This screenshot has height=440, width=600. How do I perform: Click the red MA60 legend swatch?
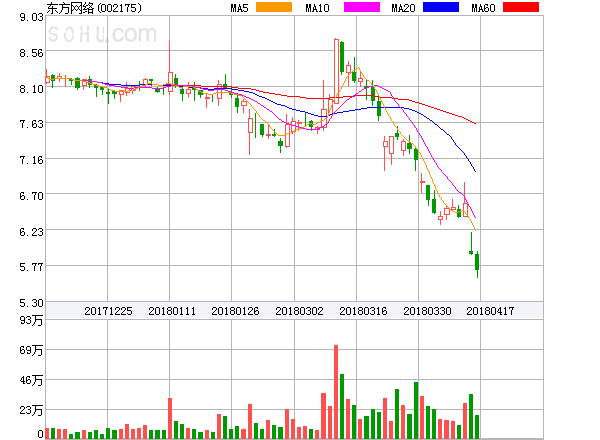pos(521,7)
